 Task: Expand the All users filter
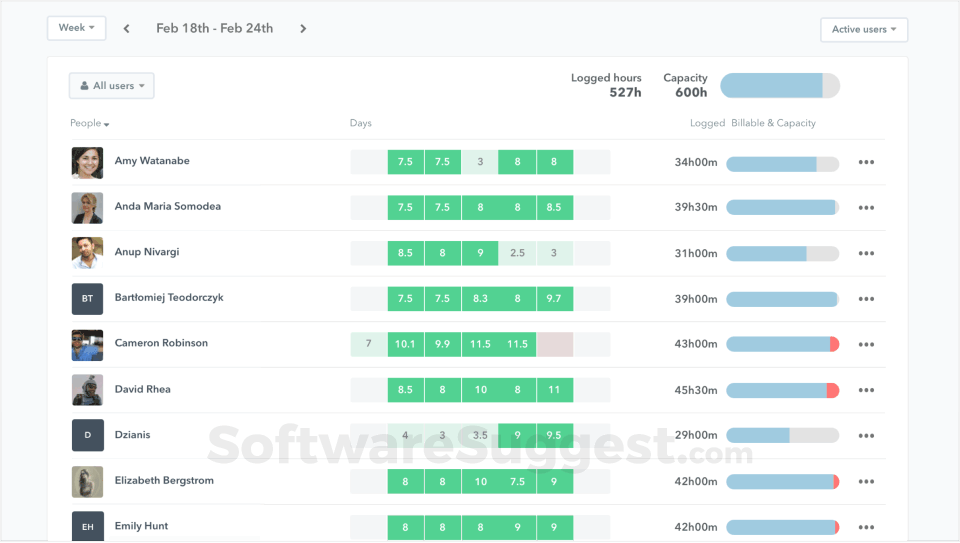tap(111, 86)
